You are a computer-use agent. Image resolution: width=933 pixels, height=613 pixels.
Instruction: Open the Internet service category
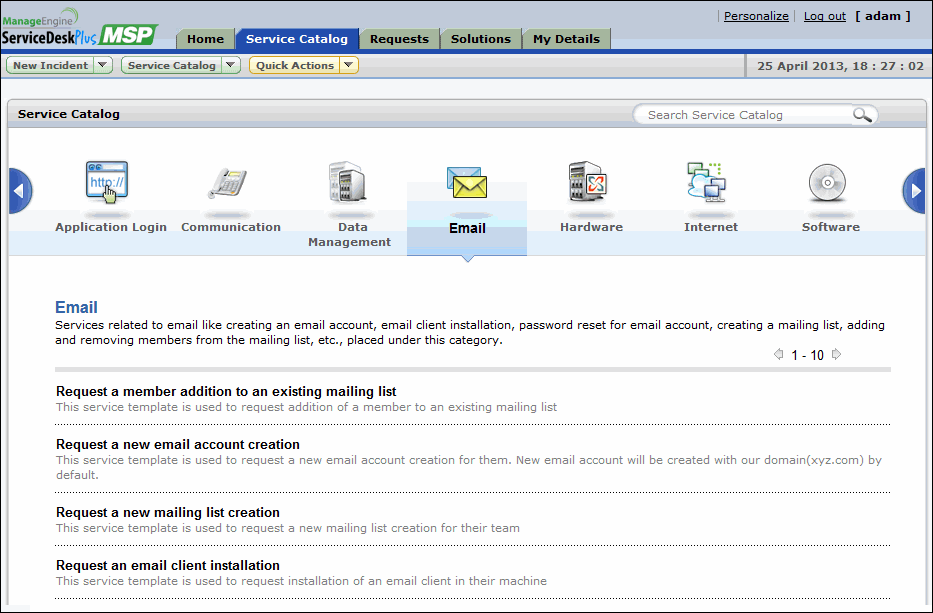[709, 185]
